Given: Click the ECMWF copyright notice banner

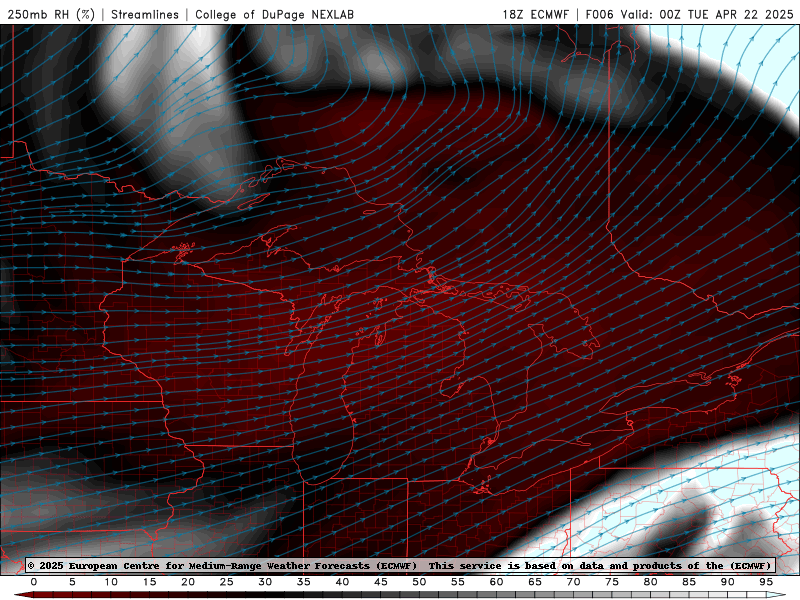Looking at the screenshot, I should click(x=399, y=565).
